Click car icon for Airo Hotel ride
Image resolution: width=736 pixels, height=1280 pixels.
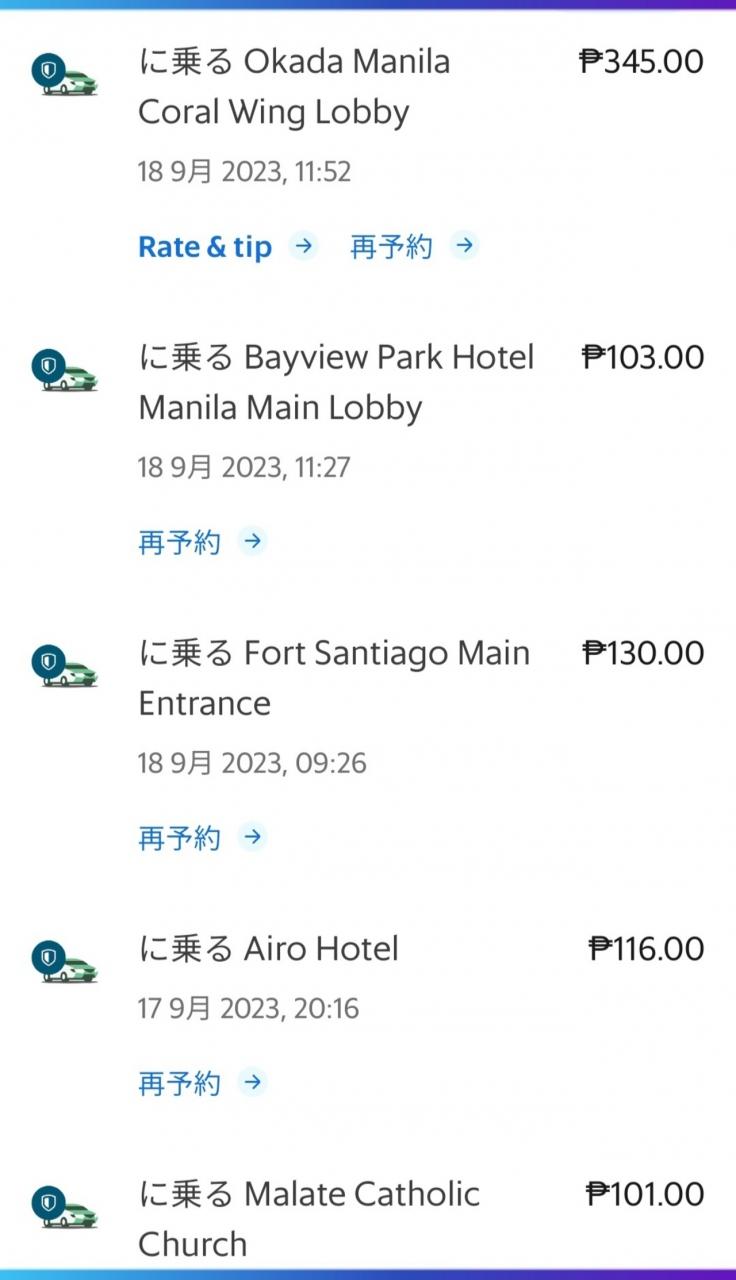tap(66, 963)
